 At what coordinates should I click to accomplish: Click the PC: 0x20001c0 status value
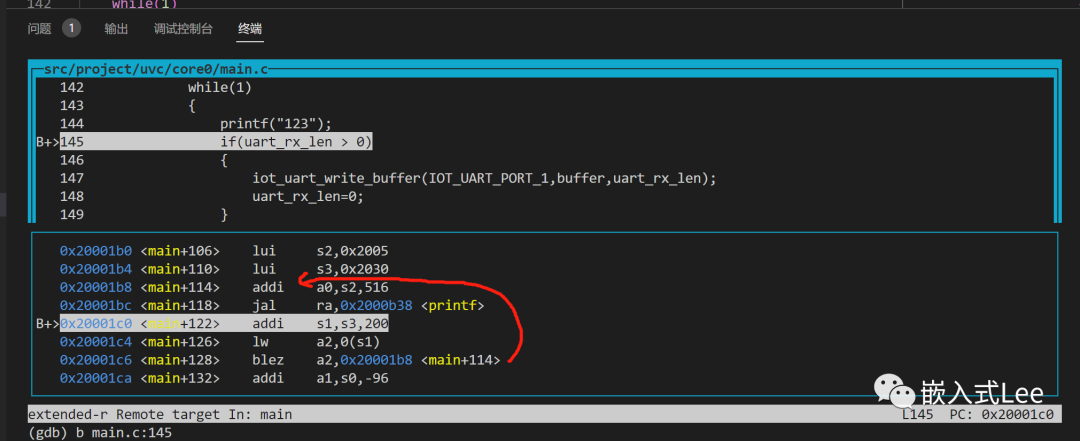click(1001, 415)
